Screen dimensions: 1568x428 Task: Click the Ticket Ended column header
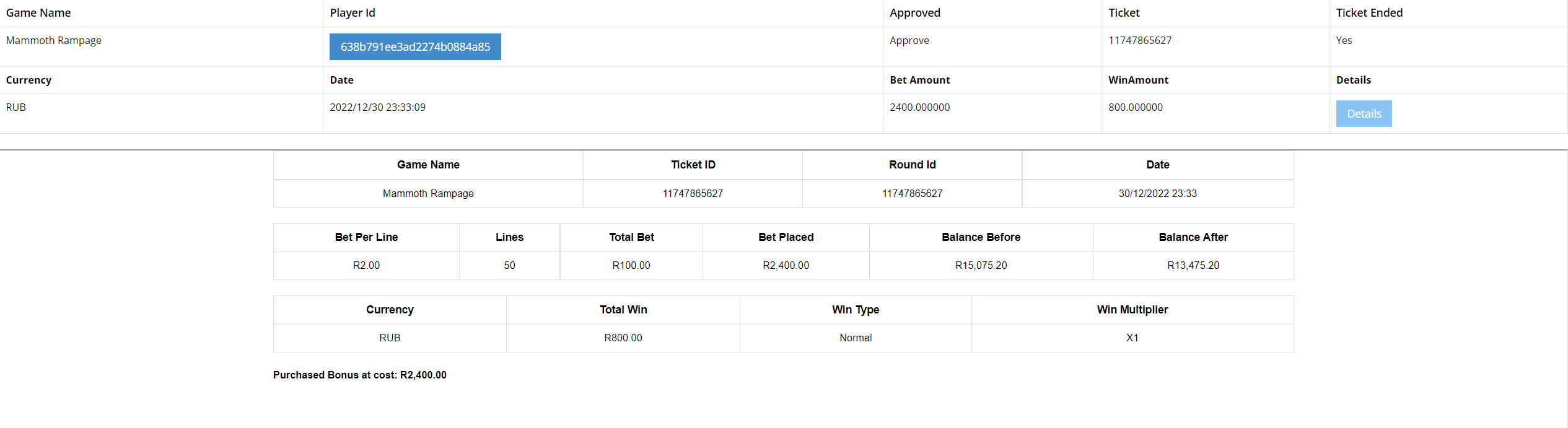tap(1369, 13)
